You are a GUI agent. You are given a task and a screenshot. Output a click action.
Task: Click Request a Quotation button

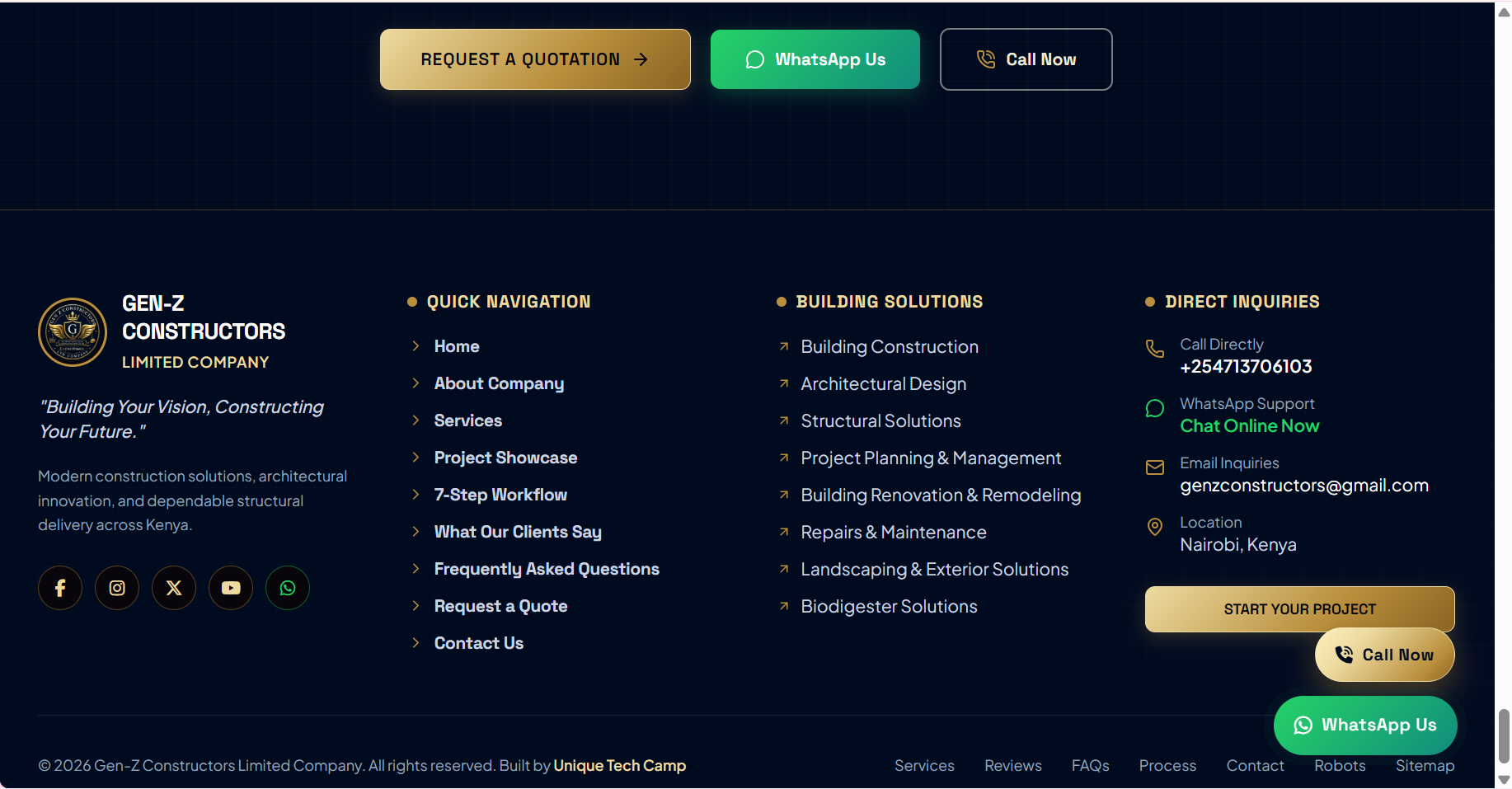pyautogui.click(x=535, y=59)
